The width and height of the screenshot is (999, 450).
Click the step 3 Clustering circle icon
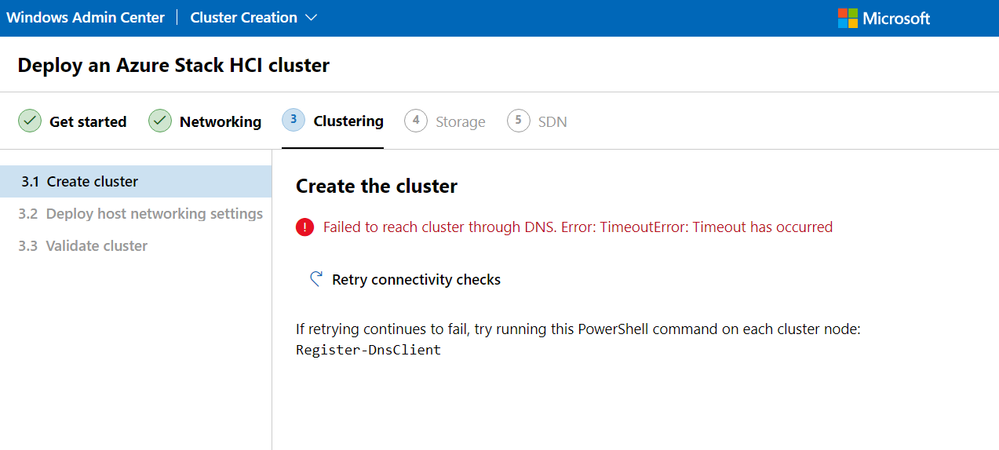[x=293, y=120]
